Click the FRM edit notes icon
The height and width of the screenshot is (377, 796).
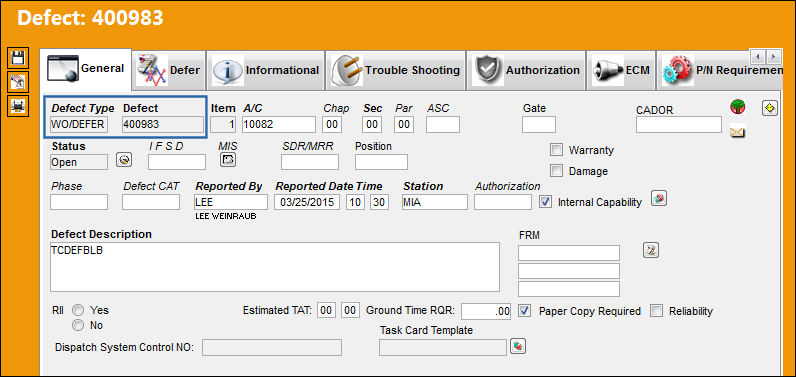[651, 250]
